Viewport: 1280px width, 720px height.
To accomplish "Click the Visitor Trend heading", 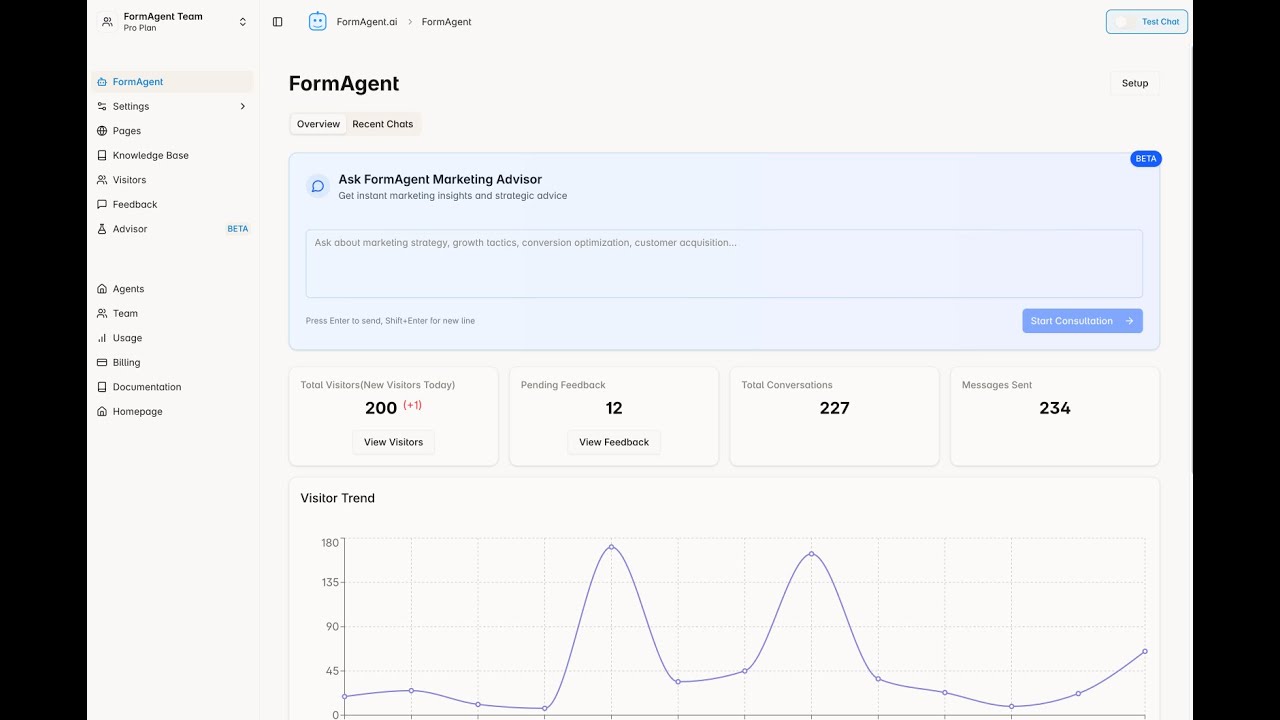I will click(338, 498).
